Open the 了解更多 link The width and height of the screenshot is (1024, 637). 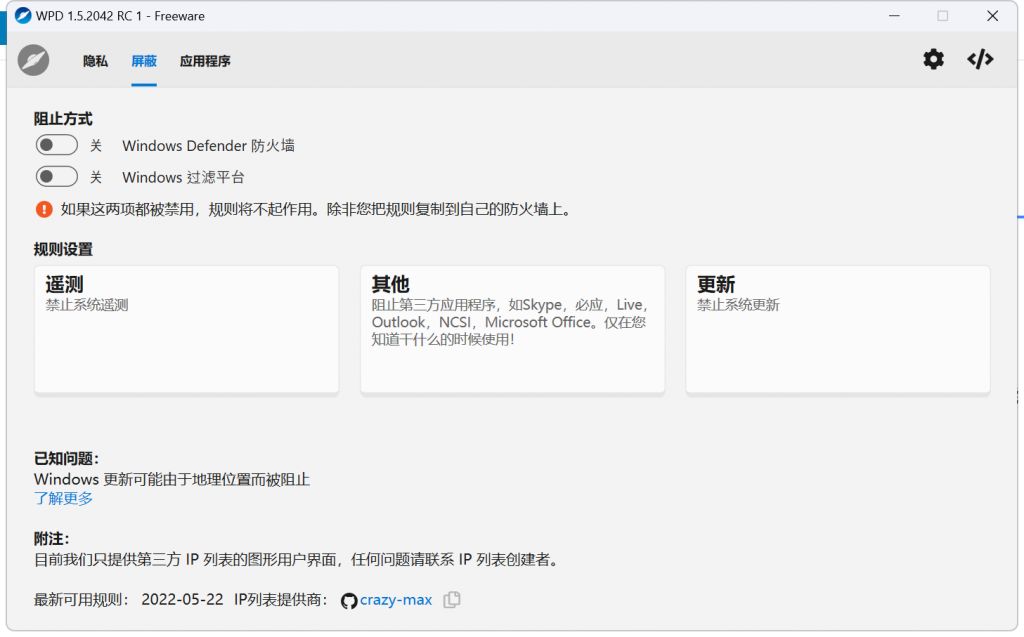coord(64,498)
